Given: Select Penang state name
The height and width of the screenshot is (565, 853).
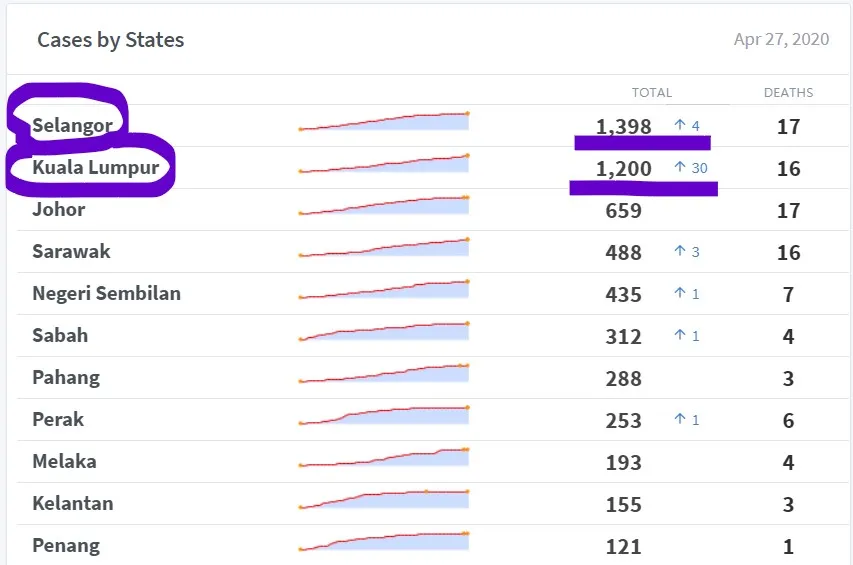Looking at the screenshot, I should click(66, 545).
